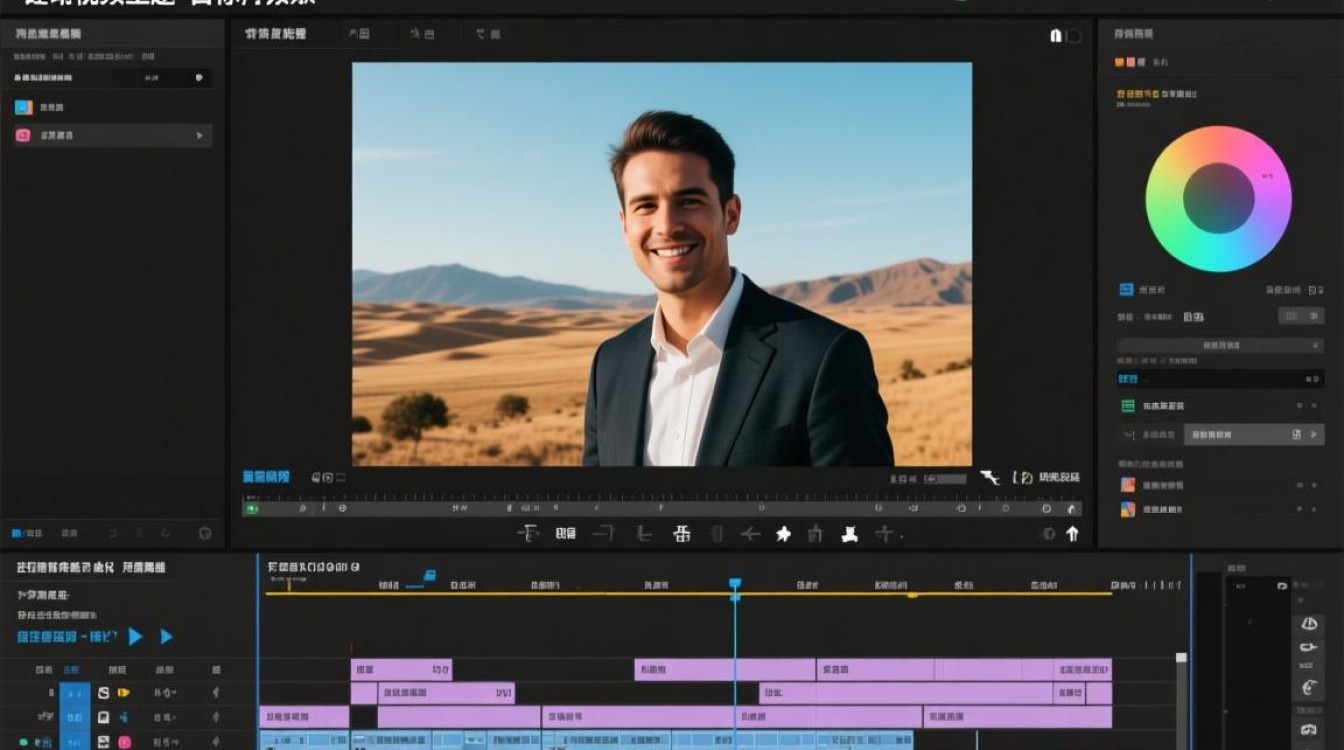Toggle the white square icon at preview top right
Image resolution: width=1344 pixels, height=750 pixels.
1056,35
